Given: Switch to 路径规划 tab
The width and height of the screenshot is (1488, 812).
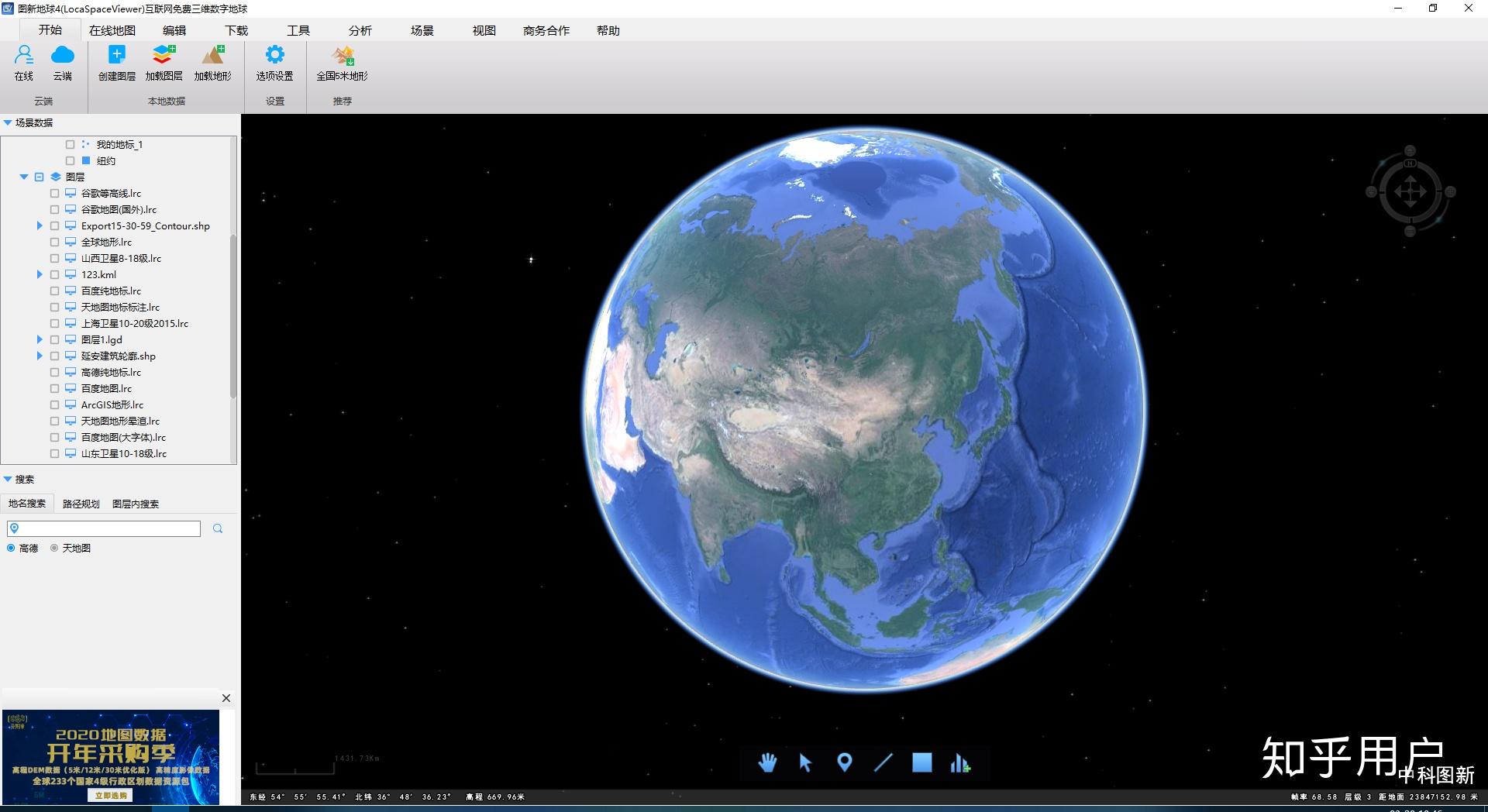Looking at the screenshot, I should (x=81, y=504).
